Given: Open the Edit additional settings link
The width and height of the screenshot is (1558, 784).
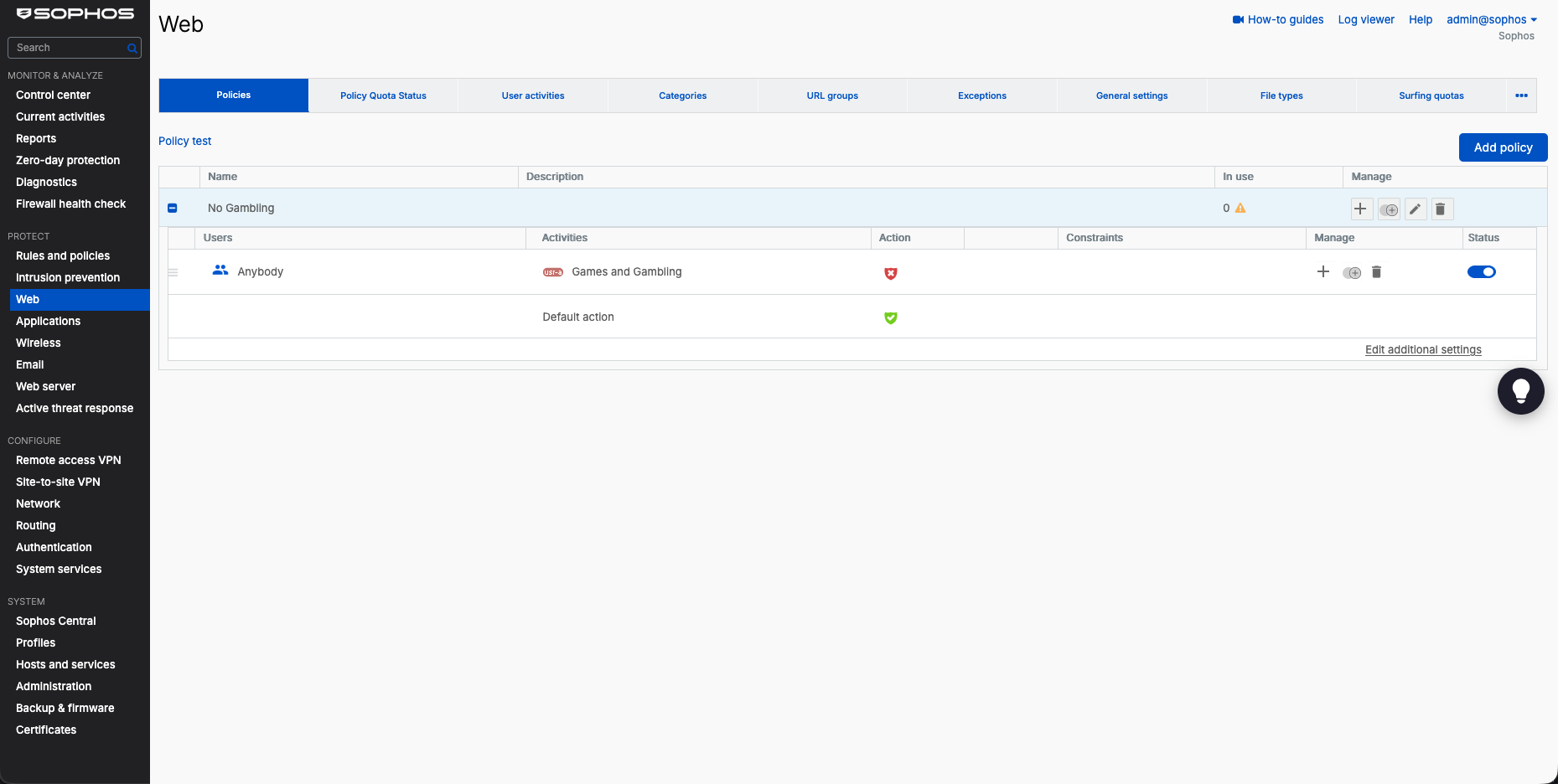Looking at the screenshot, I should click(x=1423, y=350).
